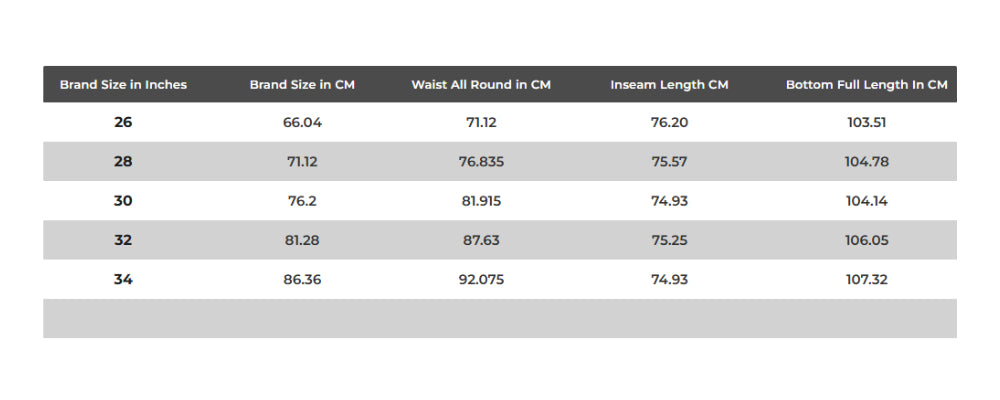Screen dimensions: 1000x400
Task: Select bottom full length 103.51
Action: point(866,122)
